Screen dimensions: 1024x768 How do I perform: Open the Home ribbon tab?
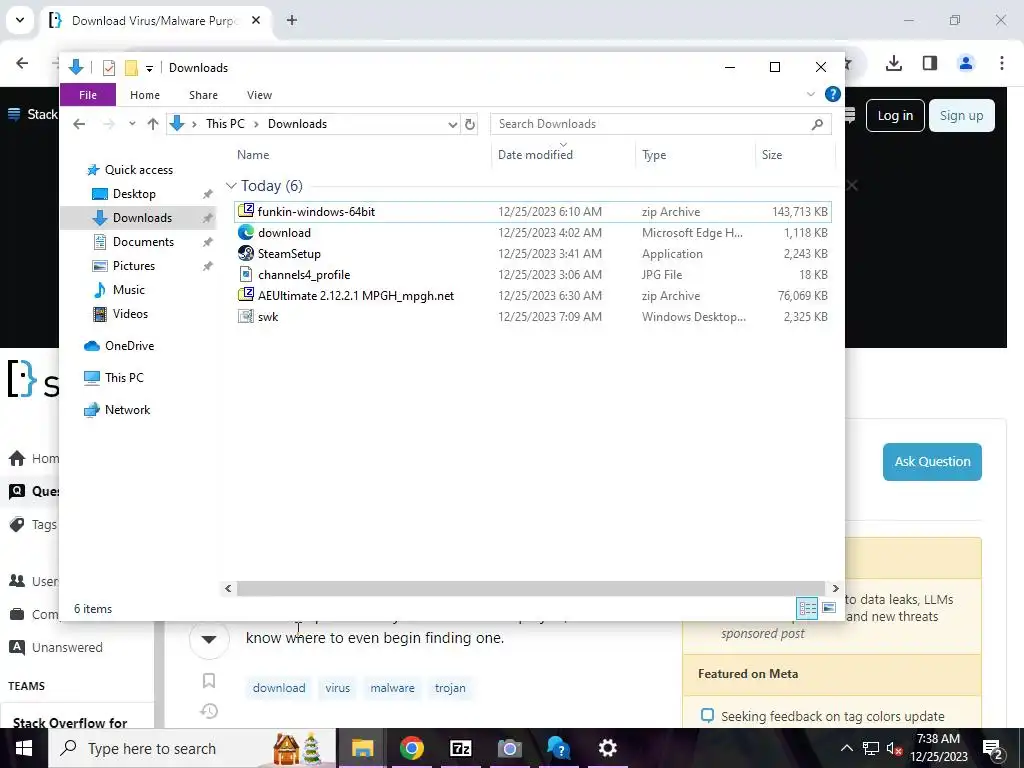(x=145, y=95)
